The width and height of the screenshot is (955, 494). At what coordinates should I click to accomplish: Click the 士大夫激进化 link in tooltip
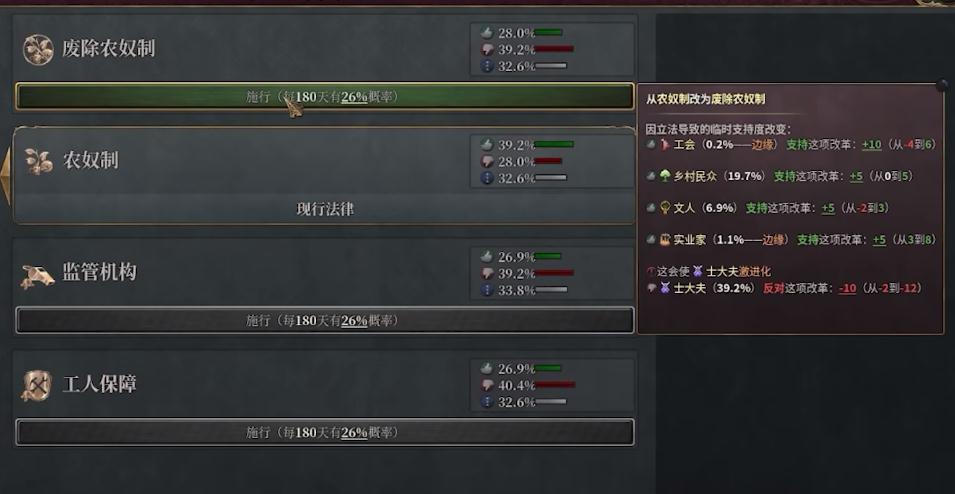pos(738,272)
